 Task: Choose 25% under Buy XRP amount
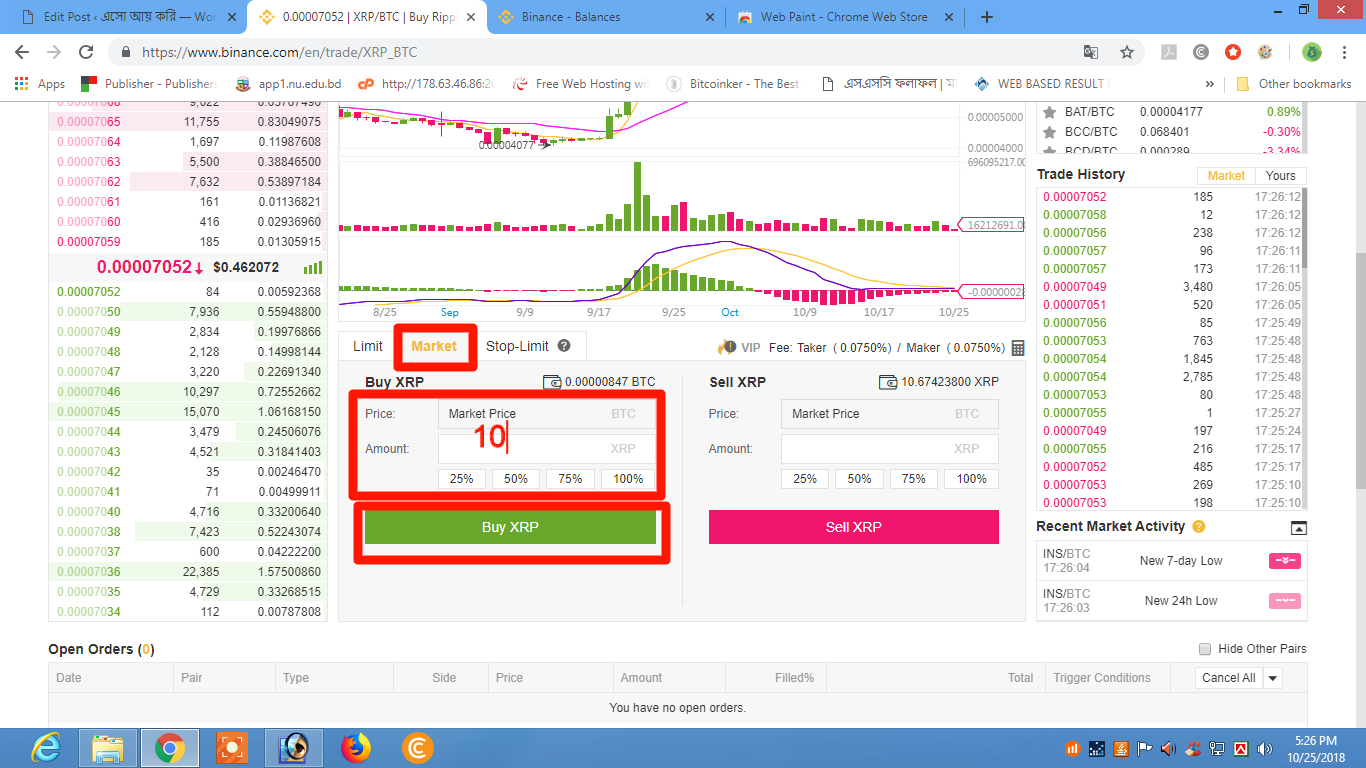(462, 479)
